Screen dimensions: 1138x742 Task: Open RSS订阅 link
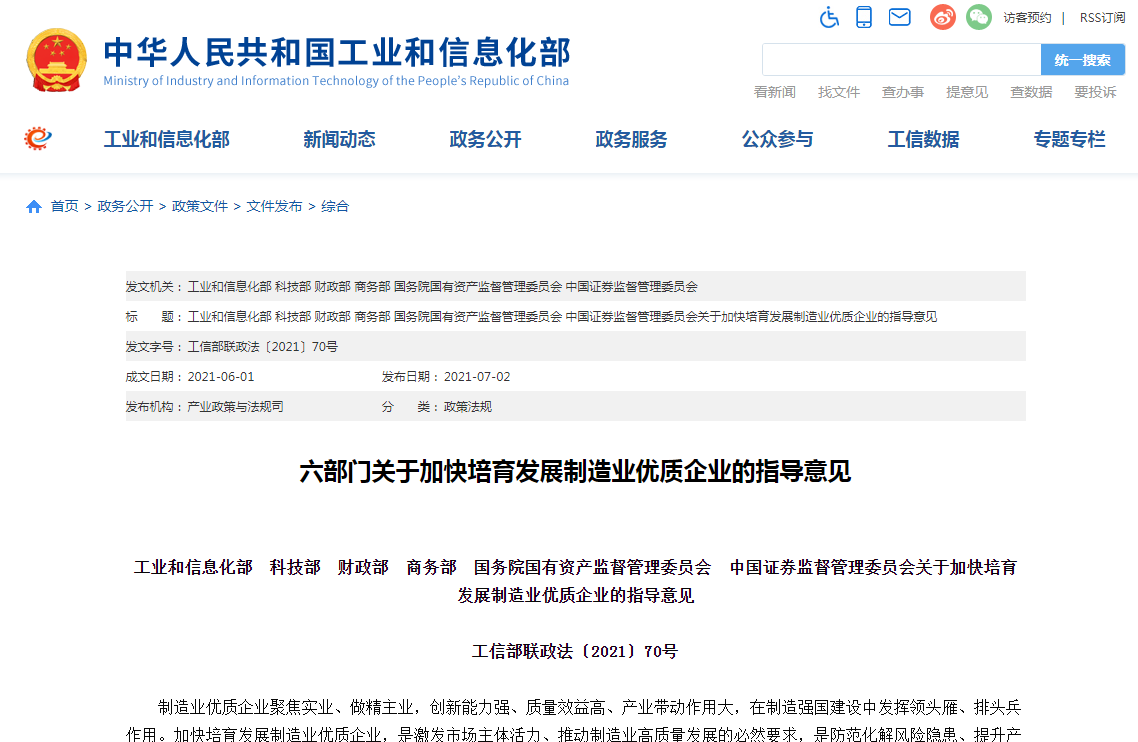1102,17
